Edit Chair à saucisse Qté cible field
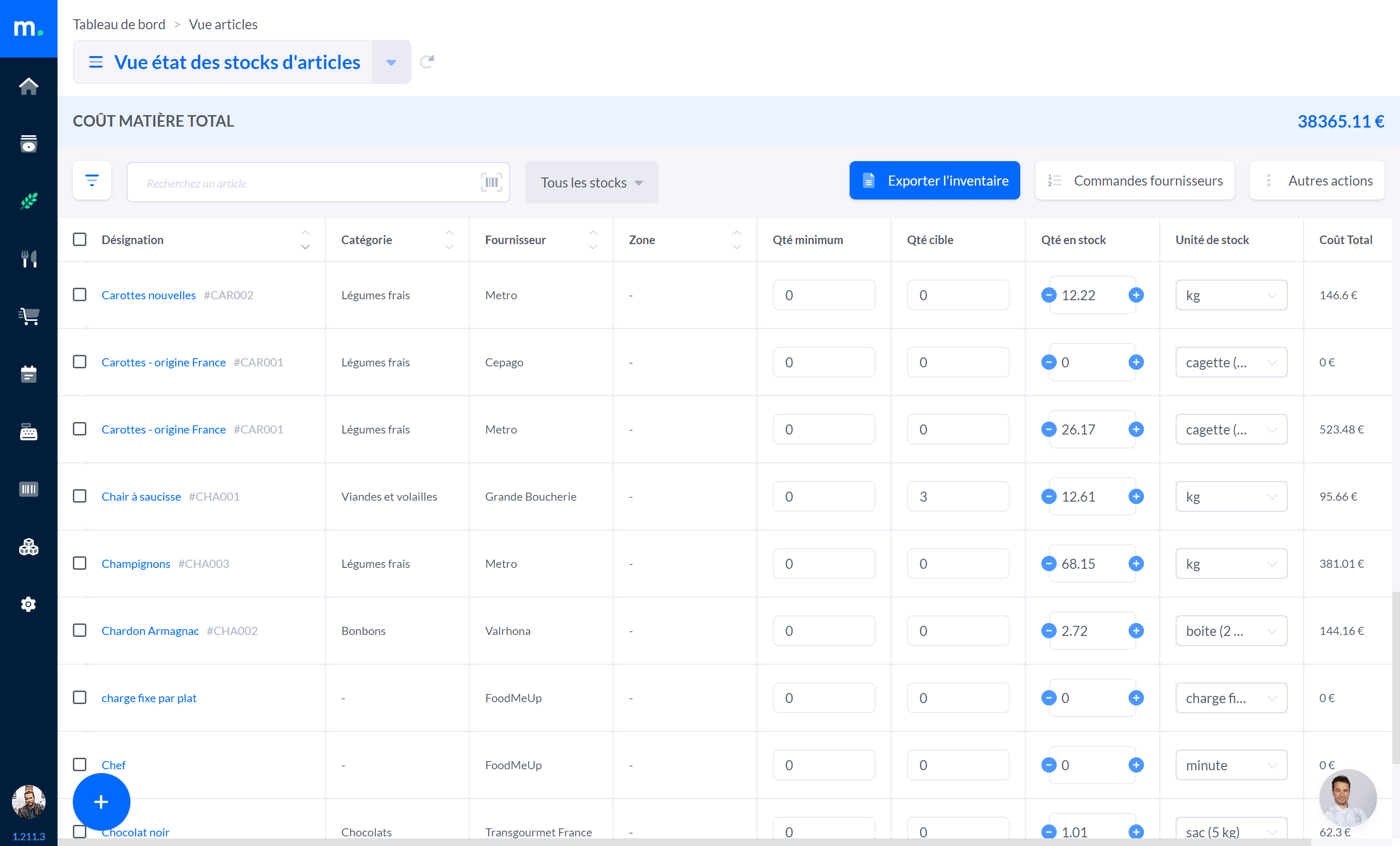The width and height of the screenshot is (1400, 846). click(x=958, y=496)
